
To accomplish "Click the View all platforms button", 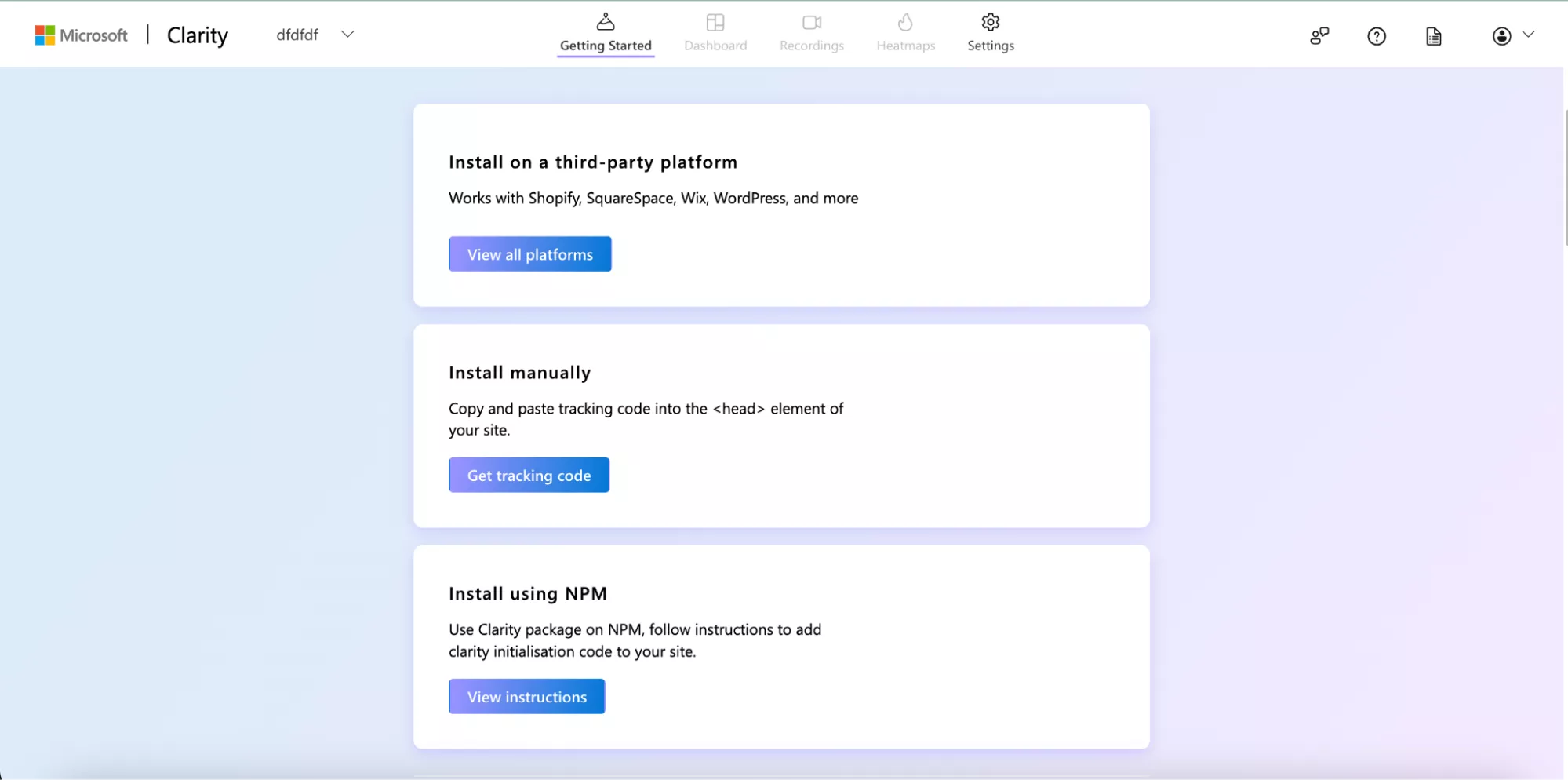I will (x=529, y=254).
